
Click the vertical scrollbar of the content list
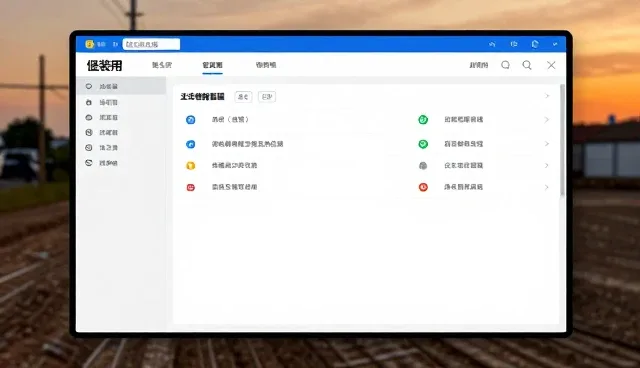562,140
